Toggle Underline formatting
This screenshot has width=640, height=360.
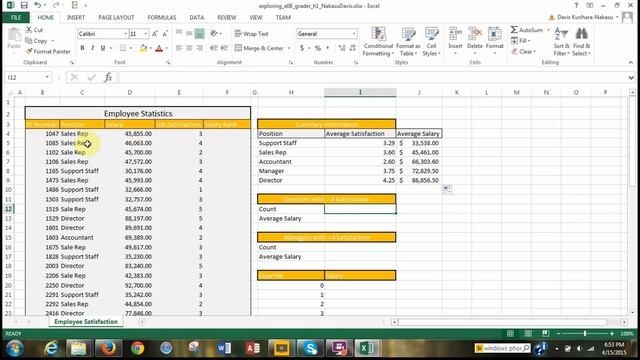(103, 48)
